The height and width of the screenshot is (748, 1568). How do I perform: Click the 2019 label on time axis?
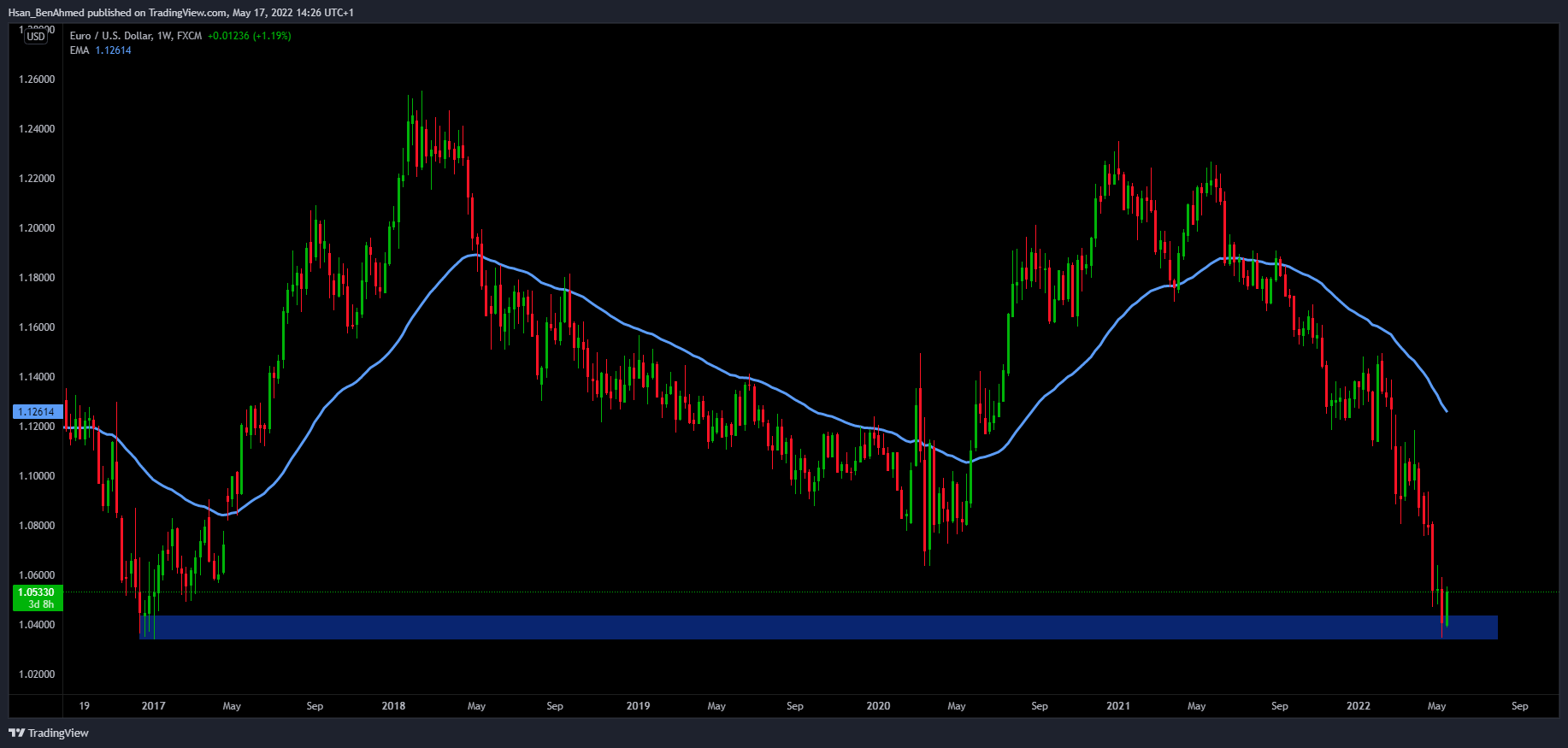(x=638, y=706)
